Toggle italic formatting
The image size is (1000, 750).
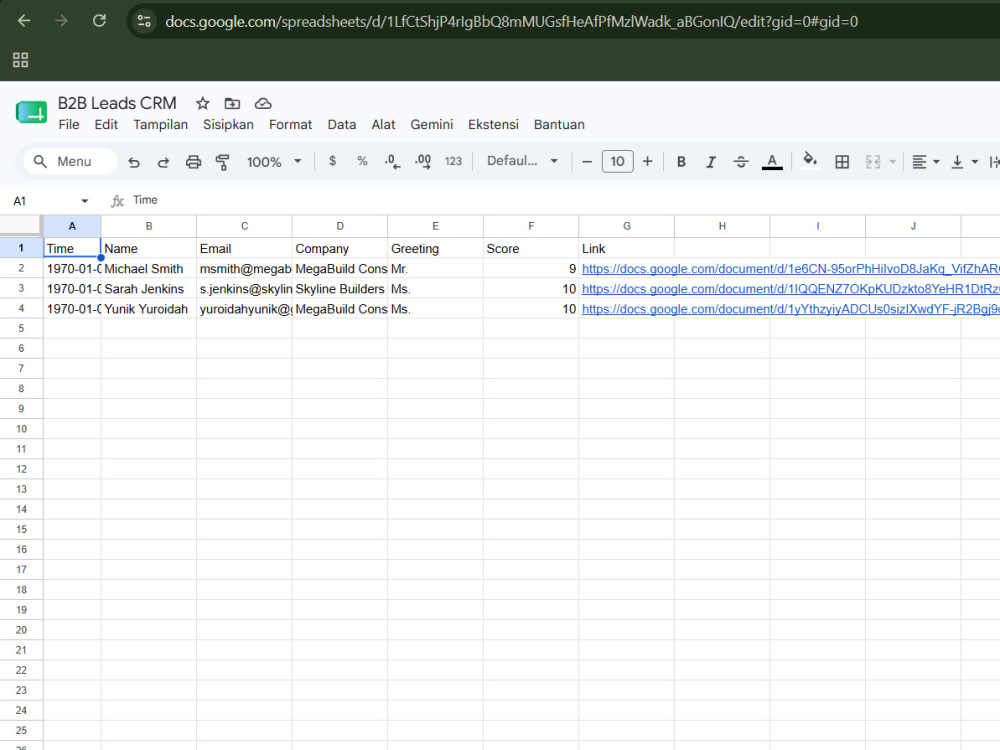(710, 162)
